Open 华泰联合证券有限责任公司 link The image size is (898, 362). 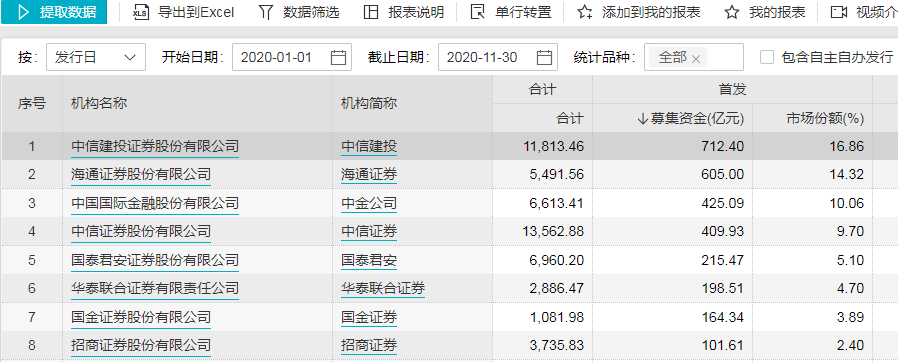tap(155, 288)
